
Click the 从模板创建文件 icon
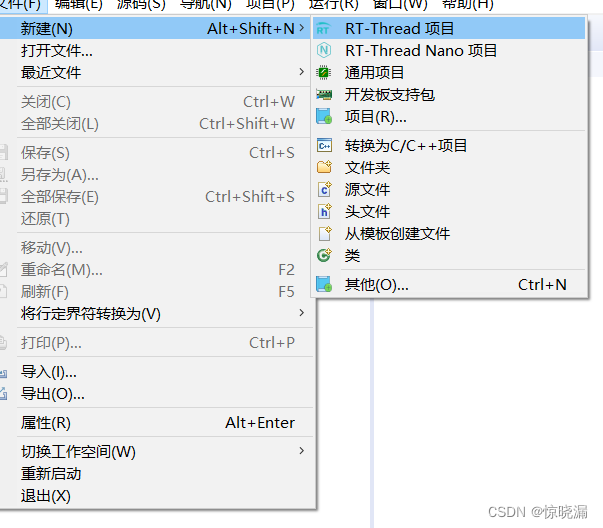[x=325, y=233]
